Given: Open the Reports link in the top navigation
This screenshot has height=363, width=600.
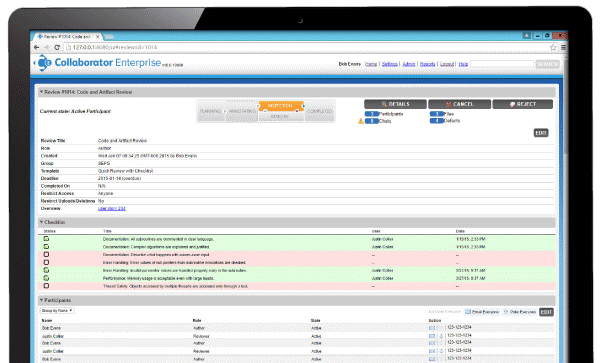Looking at the screenshot, I should (427, 64).
